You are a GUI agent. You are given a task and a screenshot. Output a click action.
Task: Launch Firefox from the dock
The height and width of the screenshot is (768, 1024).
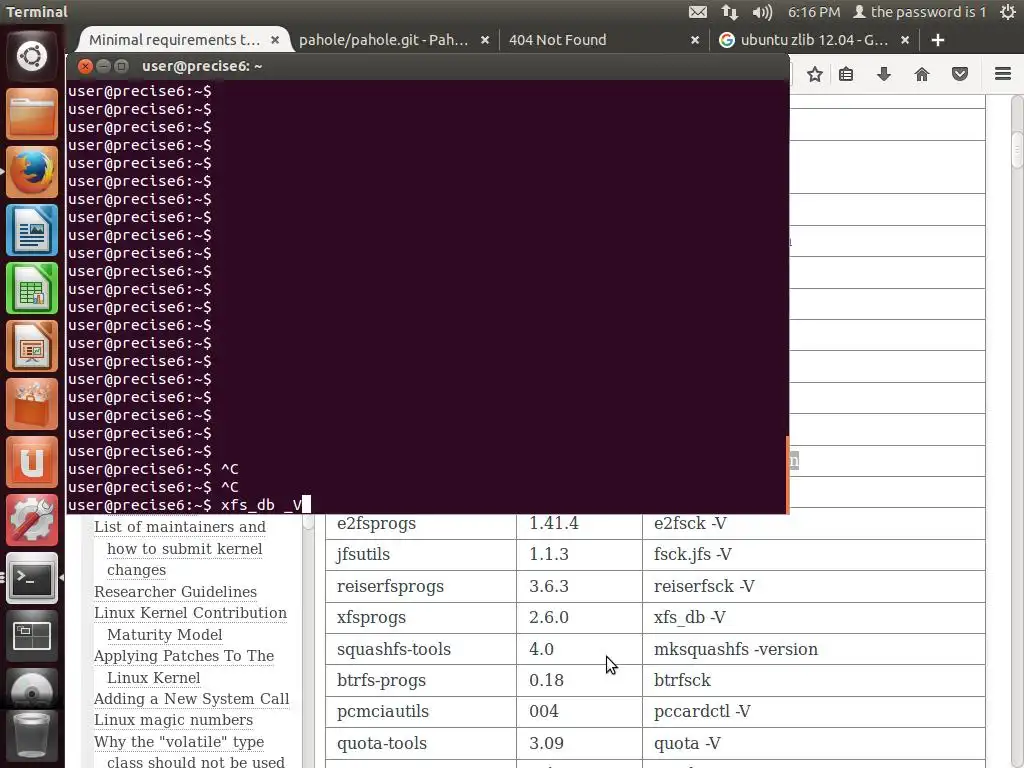coord(31,172)
